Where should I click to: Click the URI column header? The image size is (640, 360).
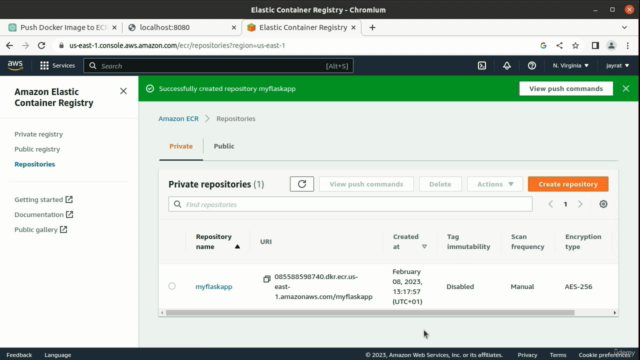266,242
